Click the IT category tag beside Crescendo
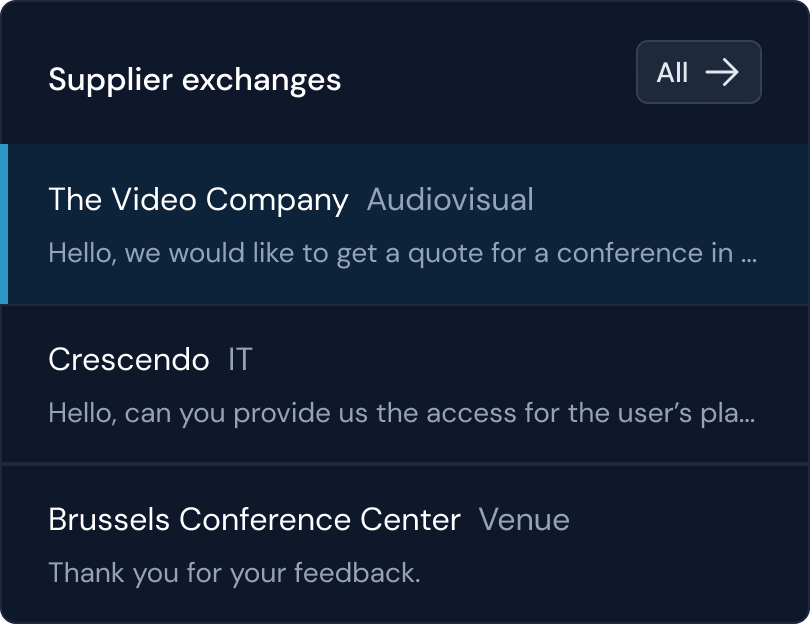This screenshot has width=810, height=624. 240,359
